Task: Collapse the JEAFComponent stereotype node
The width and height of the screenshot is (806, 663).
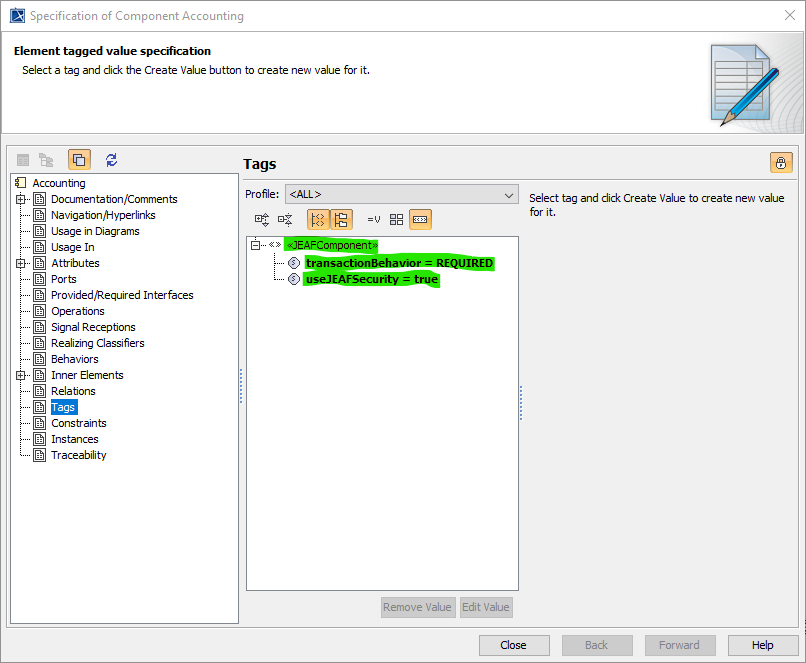Action: coord(255,245)
